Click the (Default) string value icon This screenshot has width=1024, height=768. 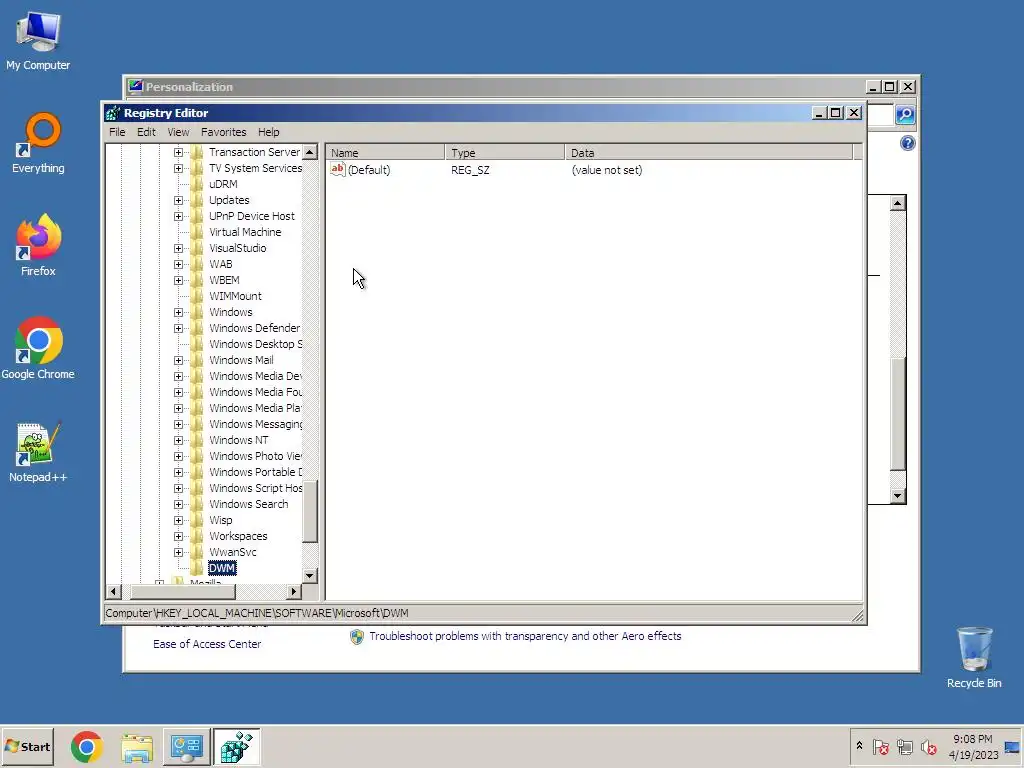[337, 170]
